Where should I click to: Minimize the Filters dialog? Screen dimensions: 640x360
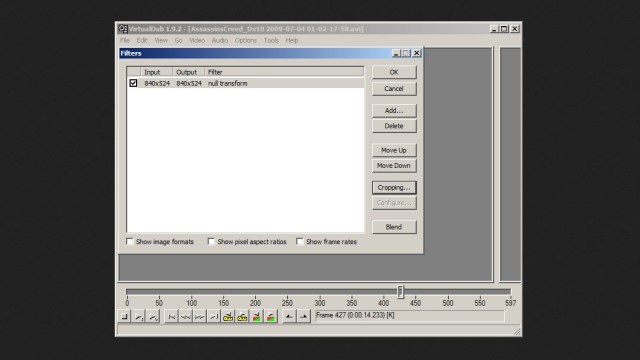[x=396, y=53]
